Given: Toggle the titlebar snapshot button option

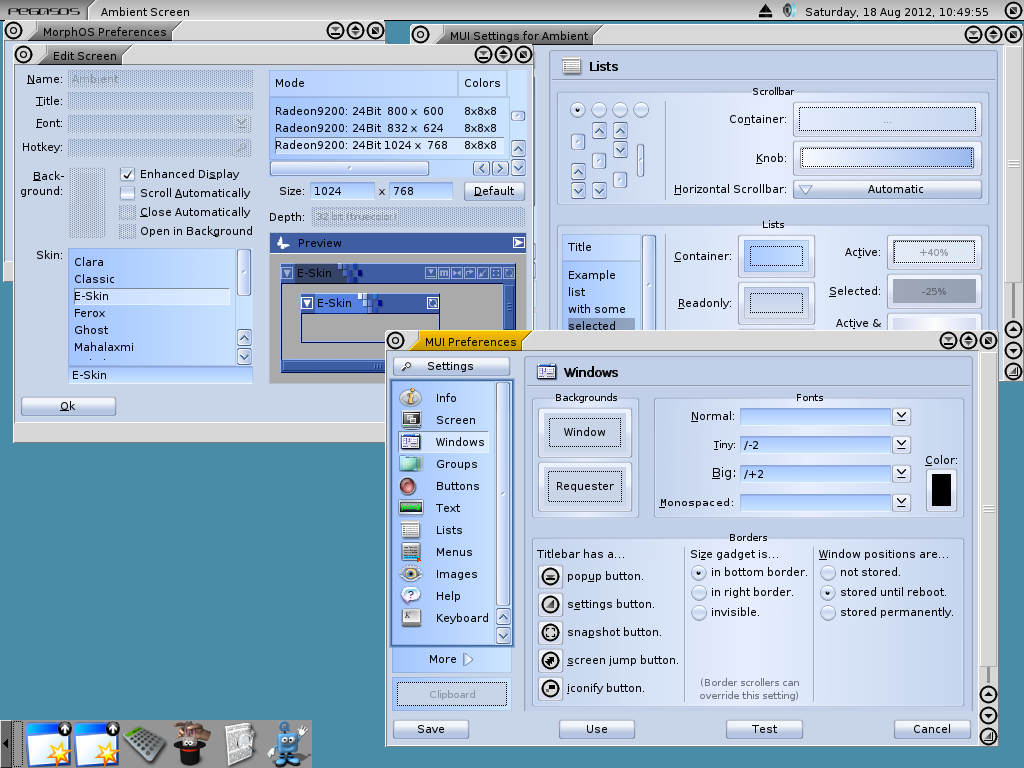Looking at the screenshot, I should click(x=551, y=632).
